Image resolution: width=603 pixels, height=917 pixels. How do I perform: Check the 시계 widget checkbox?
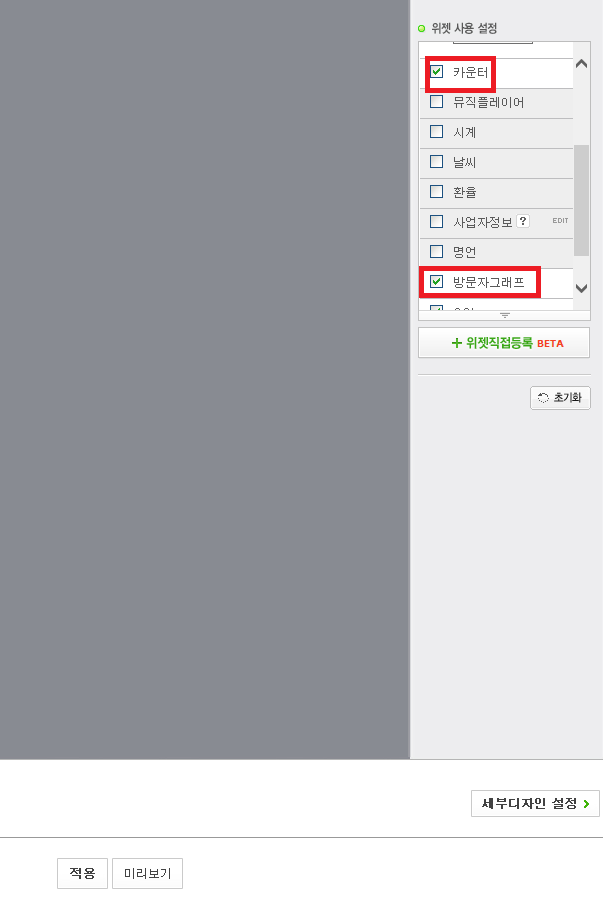click(x=436, y=132)
